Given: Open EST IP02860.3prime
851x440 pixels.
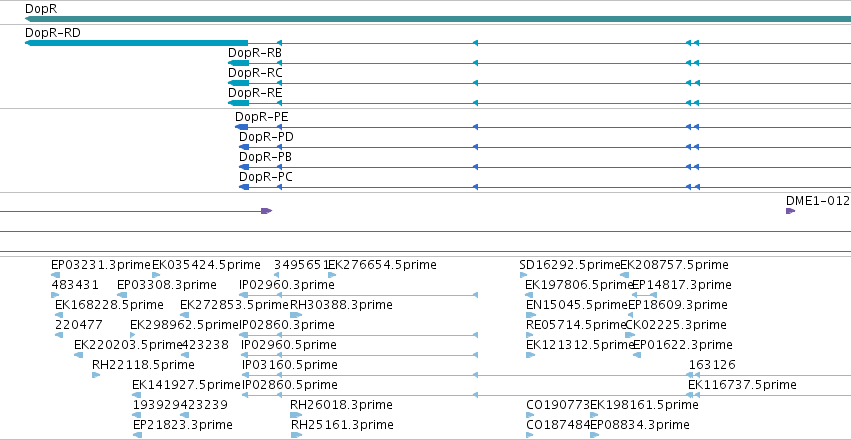Looking at the screenshot, I should (287, 325).
